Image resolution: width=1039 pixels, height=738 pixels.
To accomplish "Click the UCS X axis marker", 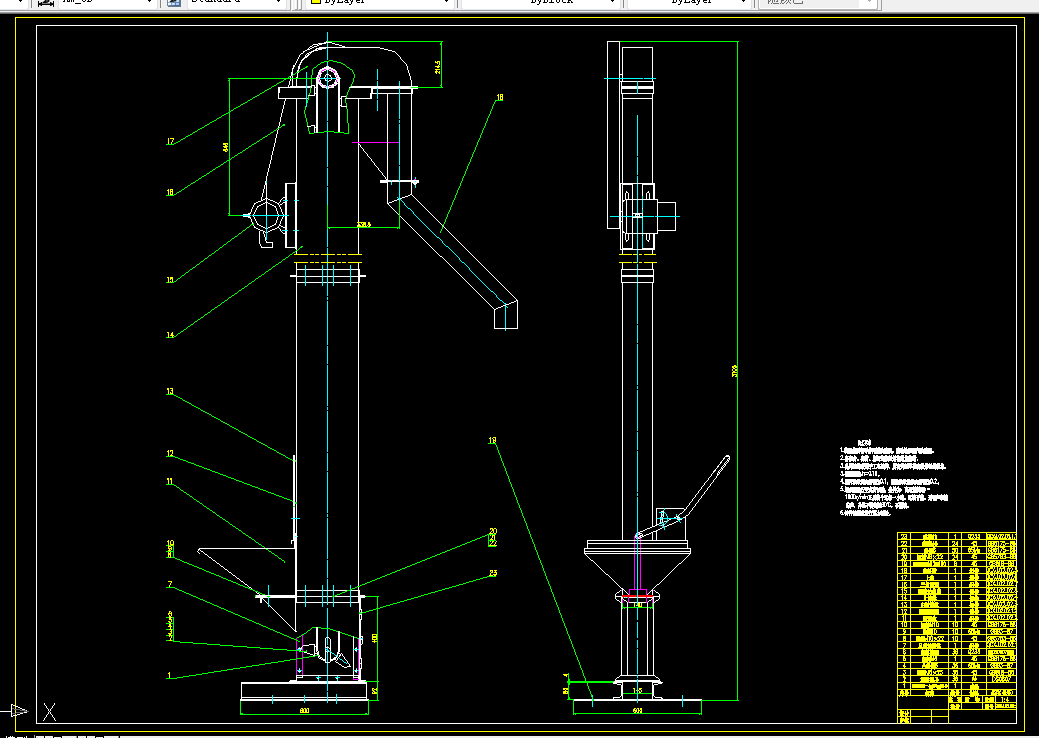I will (x=50, y=712).
